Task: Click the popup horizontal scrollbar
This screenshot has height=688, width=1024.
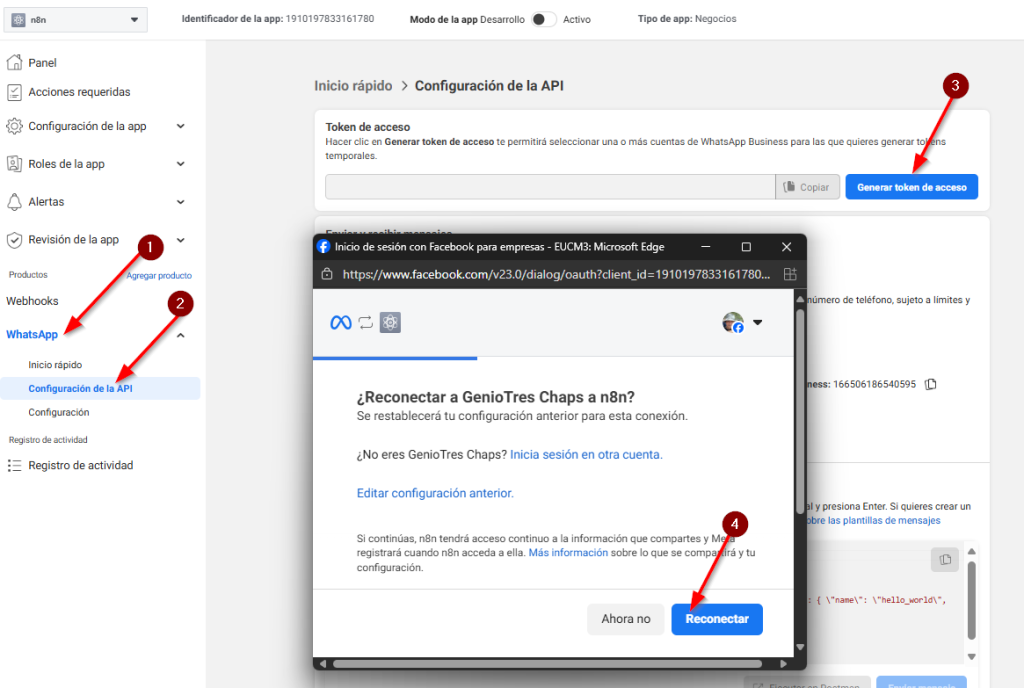Action: [547, 664]
